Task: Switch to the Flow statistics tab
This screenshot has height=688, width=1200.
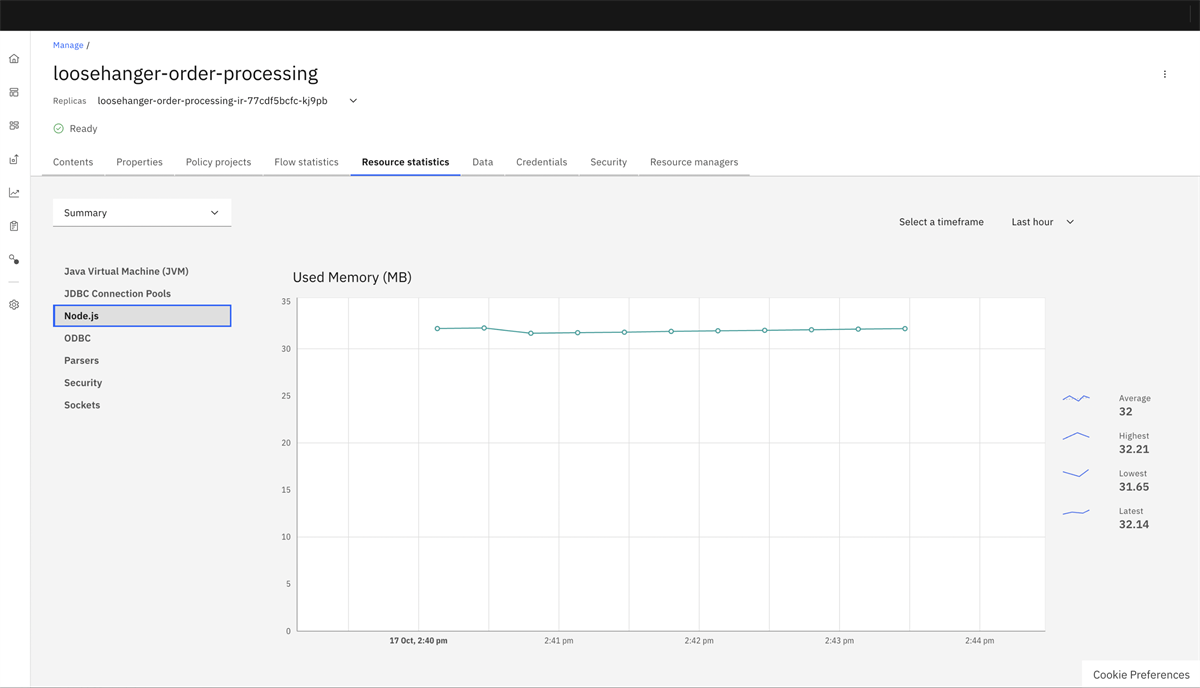Action: tap(306, 161)
